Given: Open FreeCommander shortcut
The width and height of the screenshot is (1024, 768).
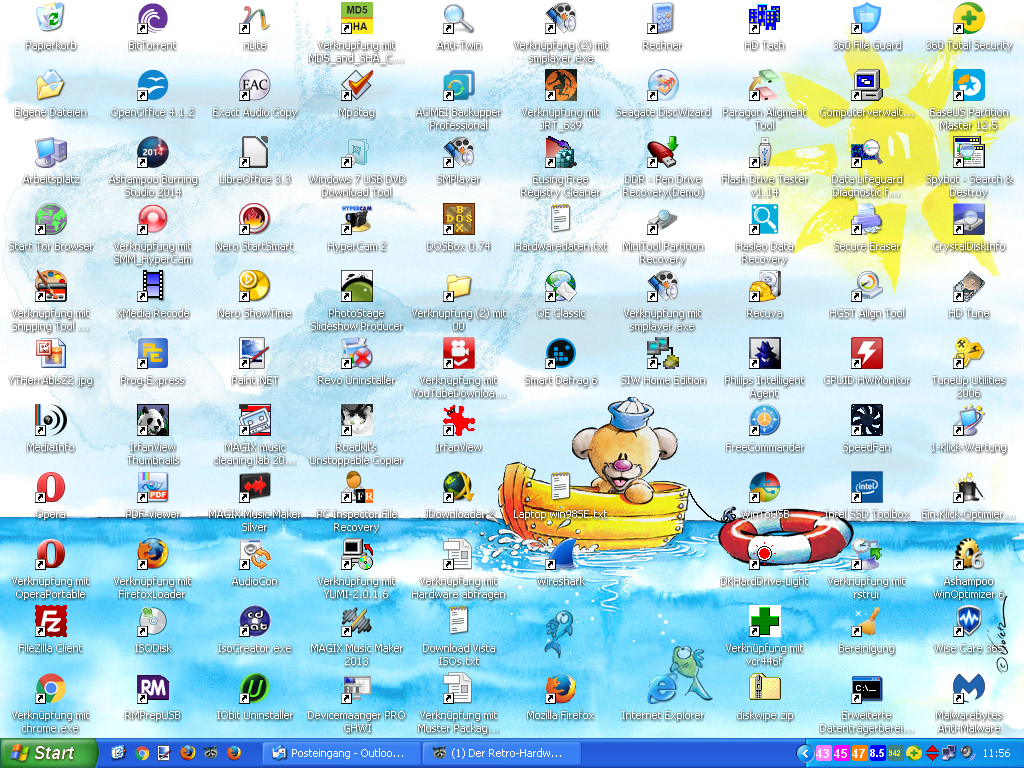Looking at the screenshot, I should pos(764,421).
